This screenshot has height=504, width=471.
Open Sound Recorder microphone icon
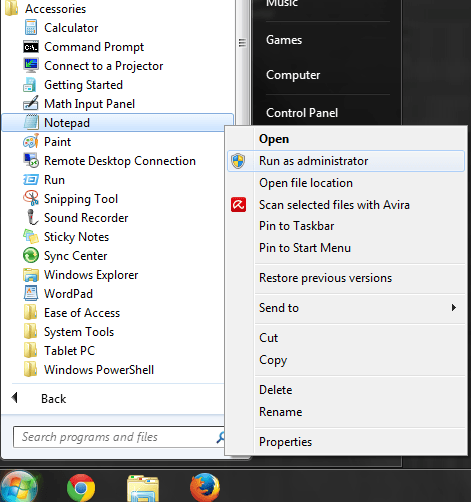(x=32, y=217)
